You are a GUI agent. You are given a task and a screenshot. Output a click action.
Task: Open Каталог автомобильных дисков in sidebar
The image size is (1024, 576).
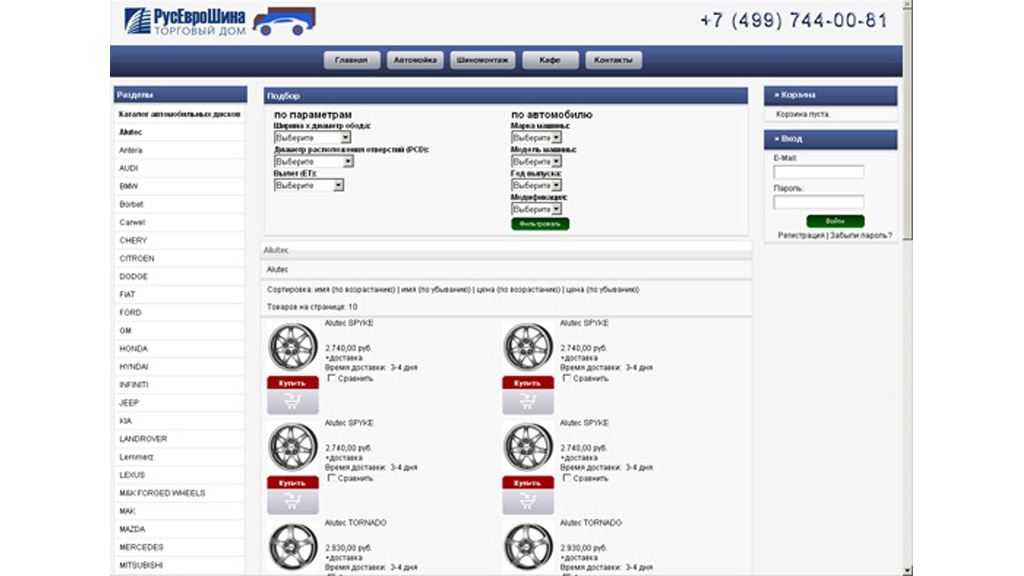pos(180,114)
